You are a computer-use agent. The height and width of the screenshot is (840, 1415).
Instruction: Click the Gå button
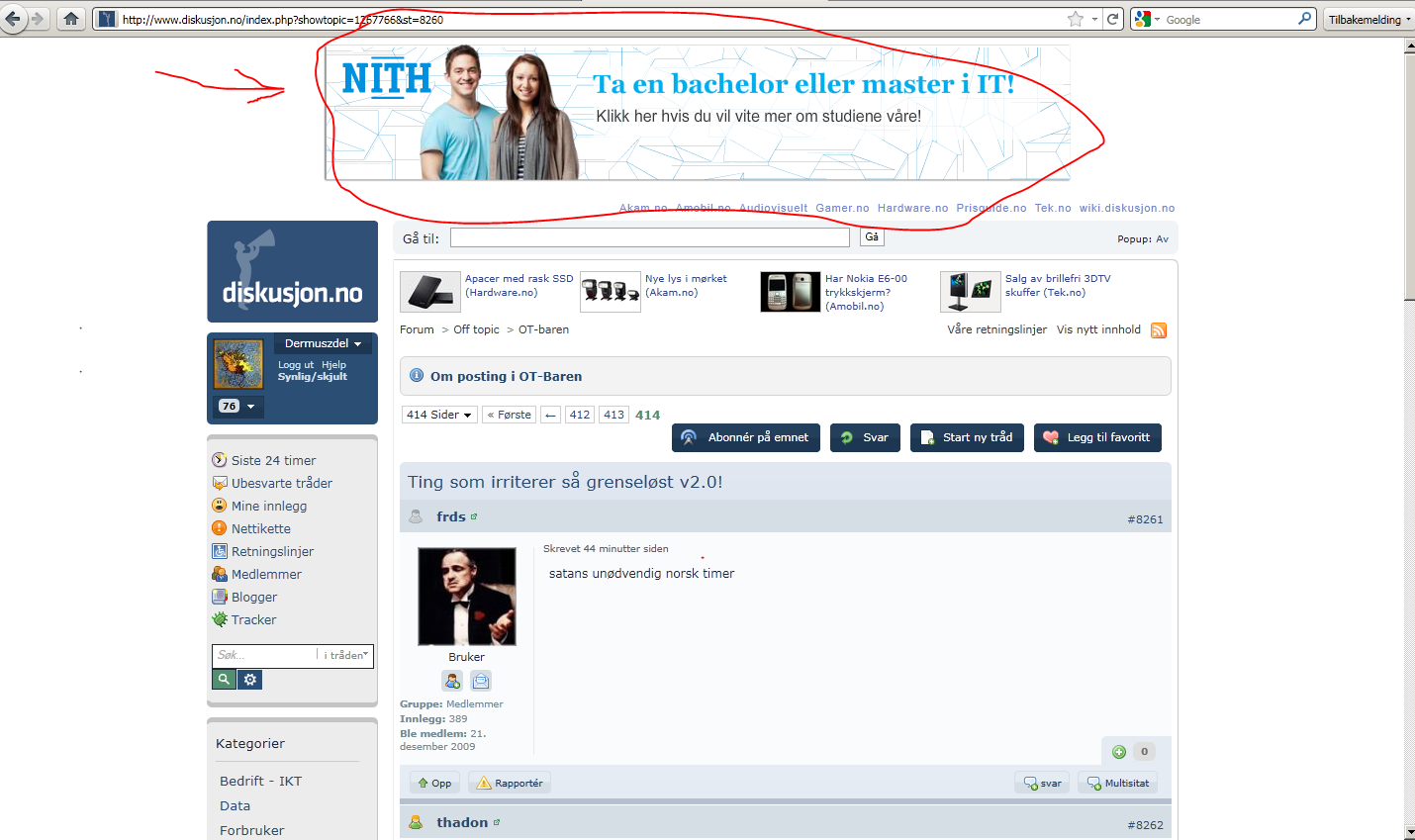pos(872,237)
